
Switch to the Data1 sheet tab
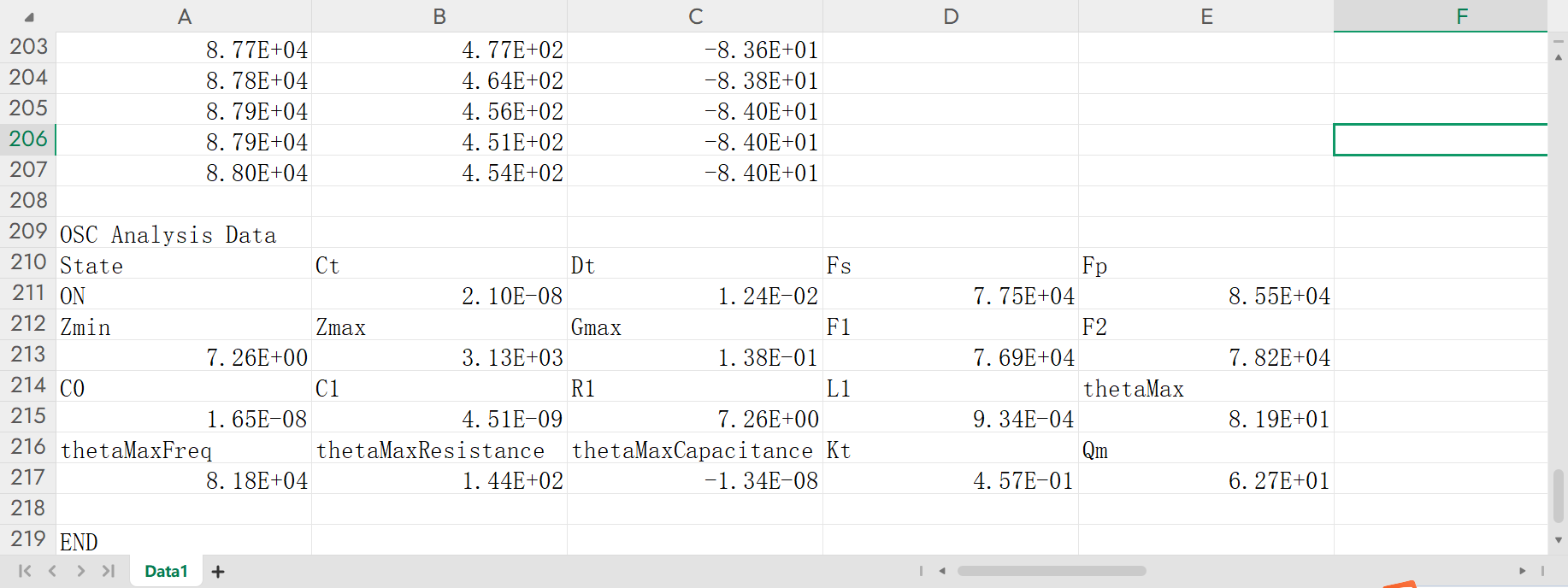click(166, 571)
